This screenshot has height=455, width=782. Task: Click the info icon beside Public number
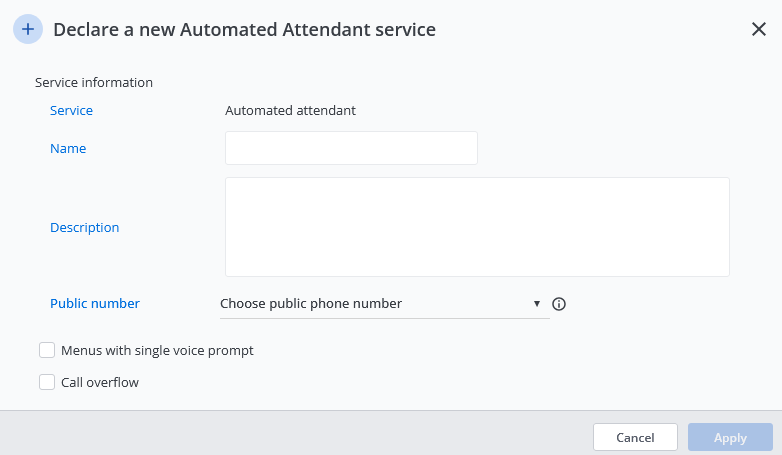pos(559,304)
